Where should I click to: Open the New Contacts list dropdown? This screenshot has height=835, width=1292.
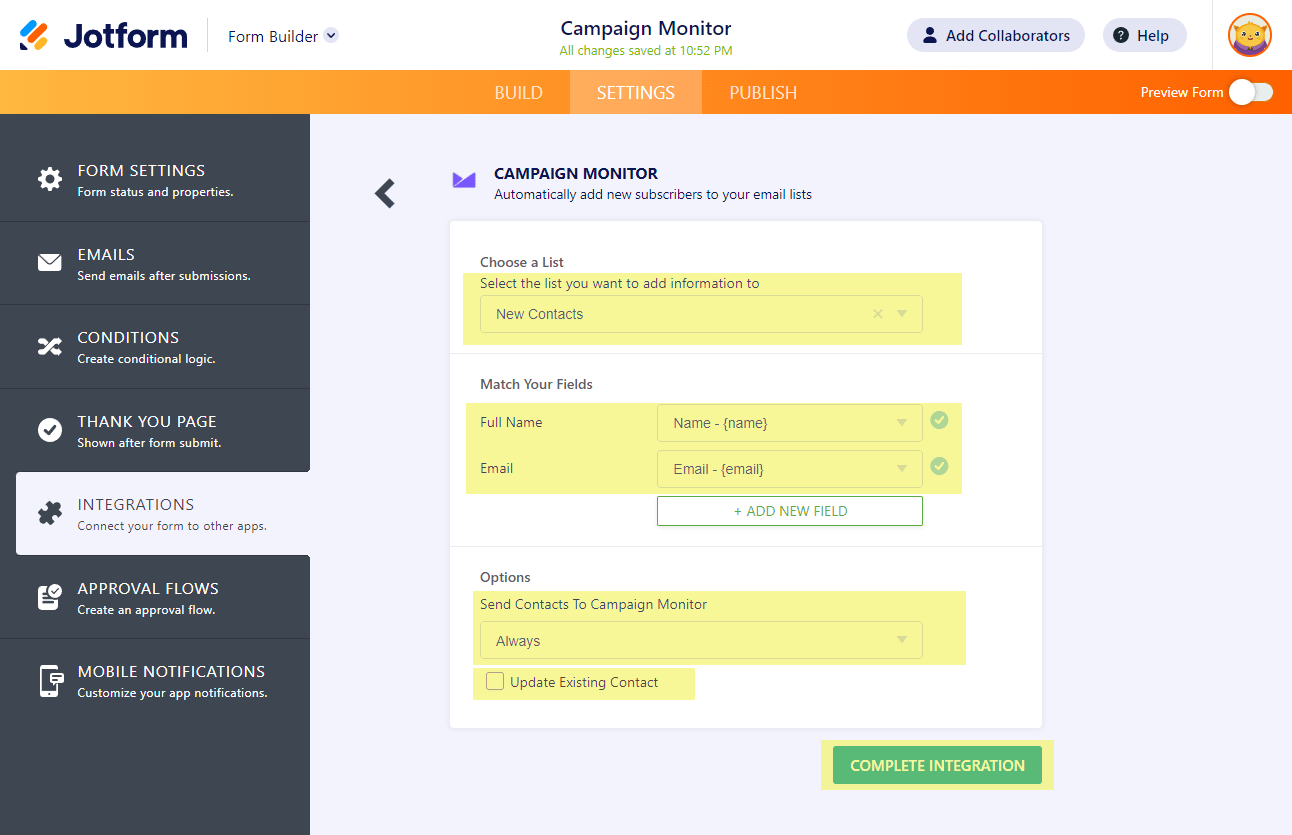[x=902, y=314]
